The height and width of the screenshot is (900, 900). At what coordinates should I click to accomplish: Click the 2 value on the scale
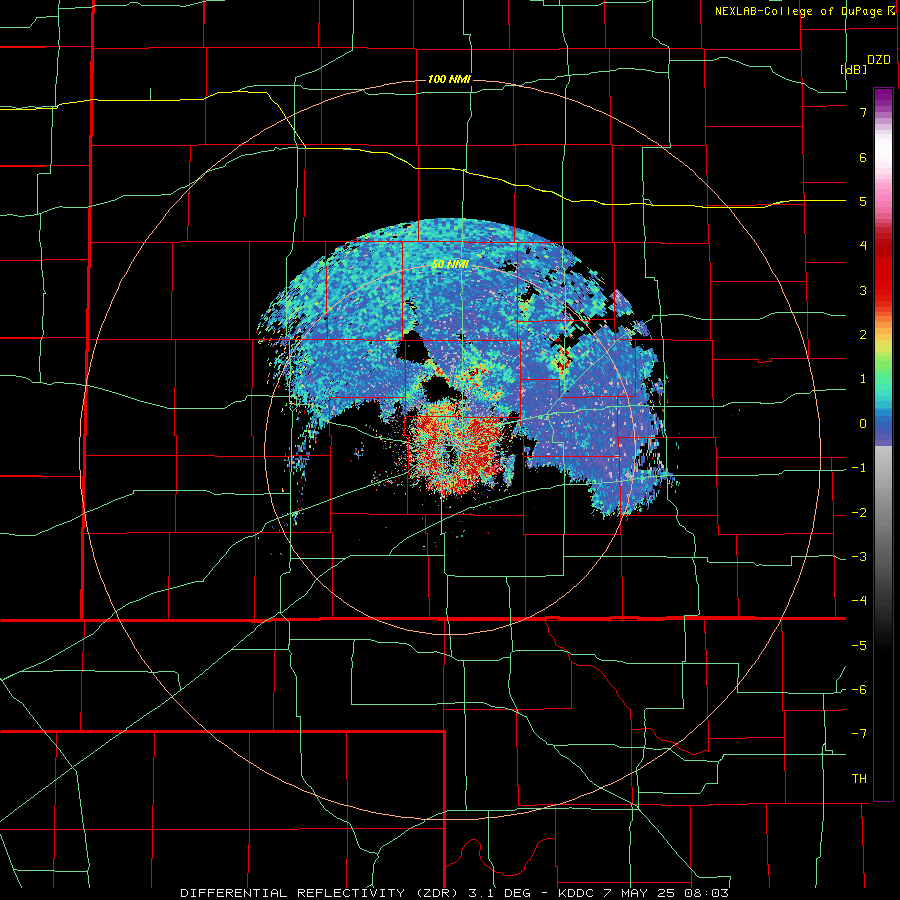click(x=863, y=335)
